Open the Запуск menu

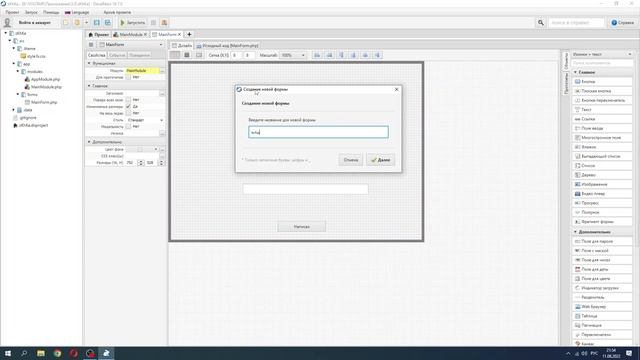point(31,12)
